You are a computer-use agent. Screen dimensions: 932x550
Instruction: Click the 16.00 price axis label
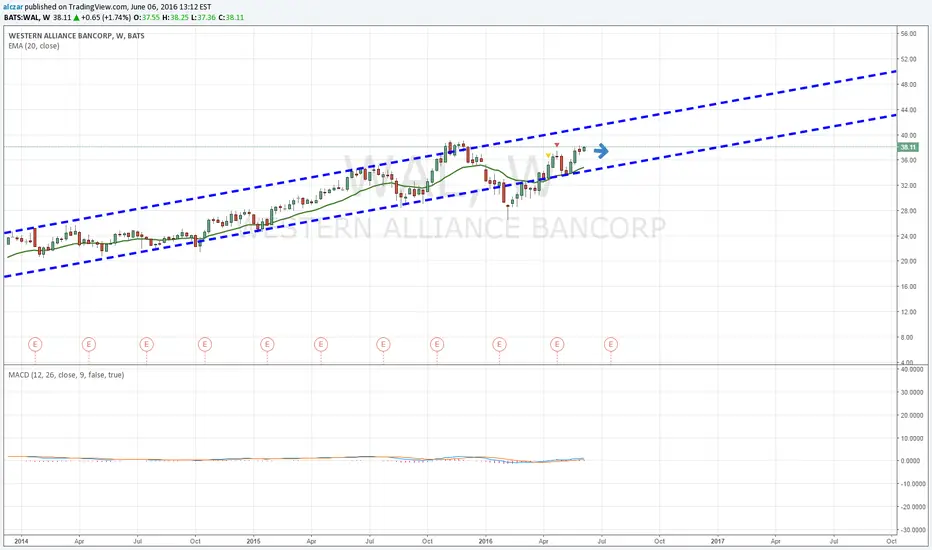pyautogui.click(x=908, y=287)
